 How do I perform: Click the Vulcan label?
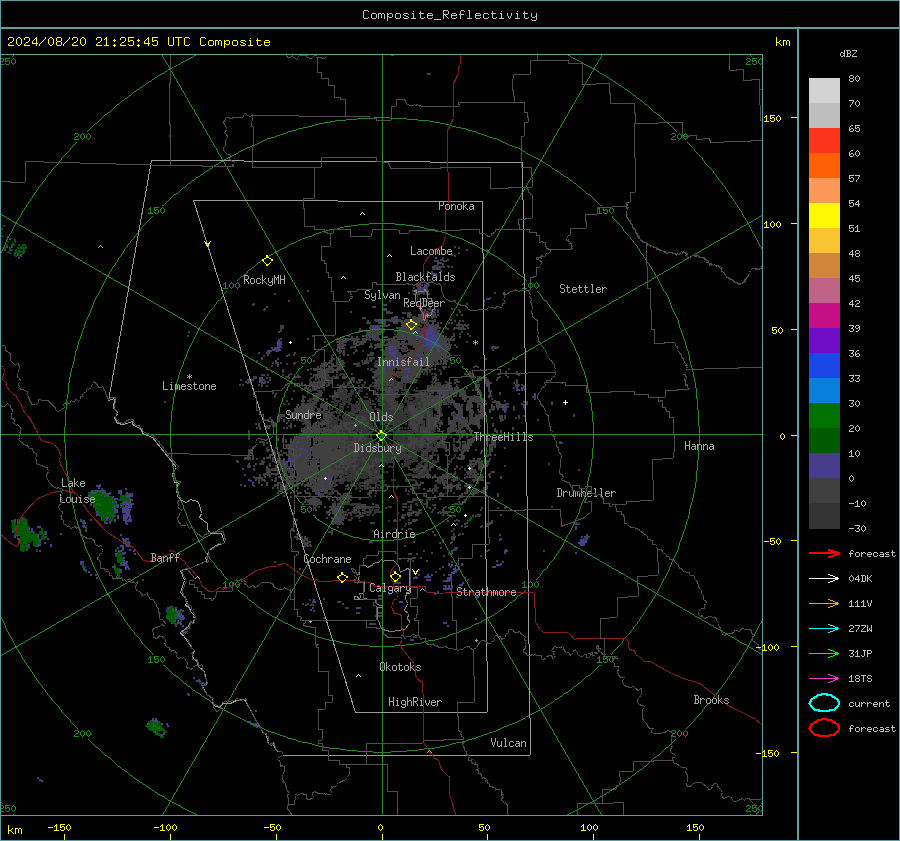click(508, 743)
